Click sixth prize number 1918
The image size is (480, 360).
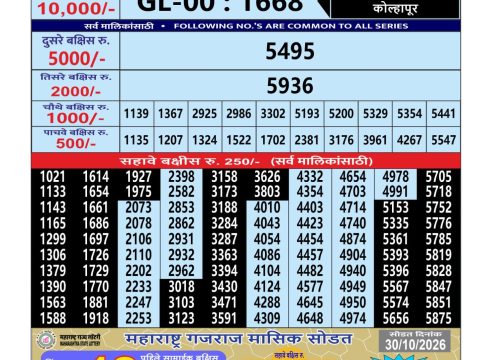pyautogui.click(x=96, y=318)
